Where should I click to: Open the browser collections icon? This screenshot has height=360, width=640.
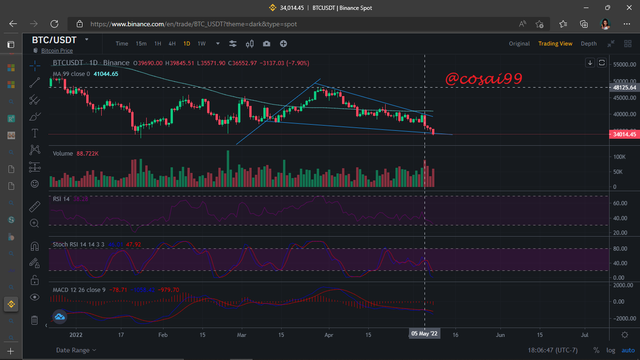tap(584, 24)
